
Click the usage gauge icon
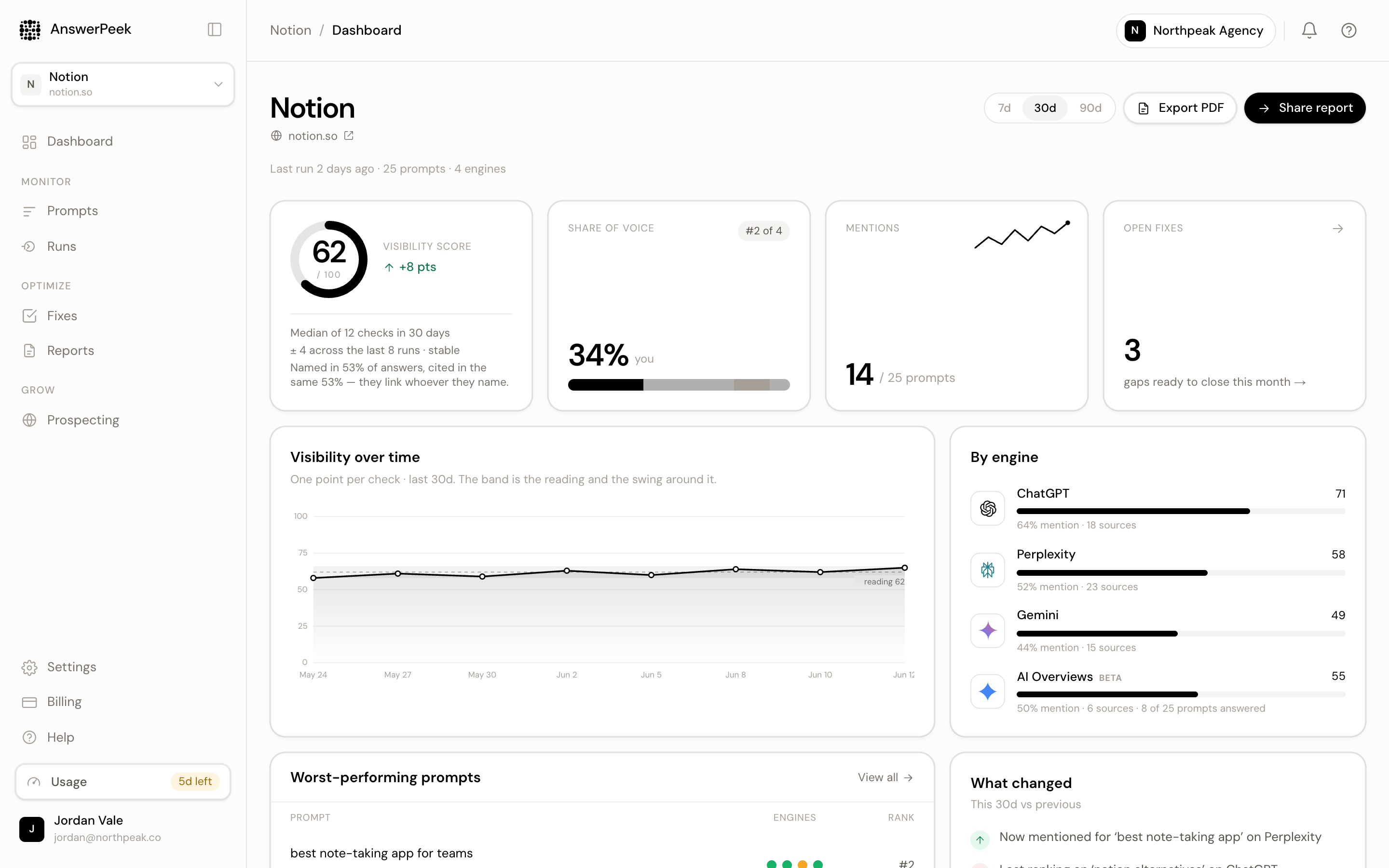pyautogui.click(x=34, y=781)
